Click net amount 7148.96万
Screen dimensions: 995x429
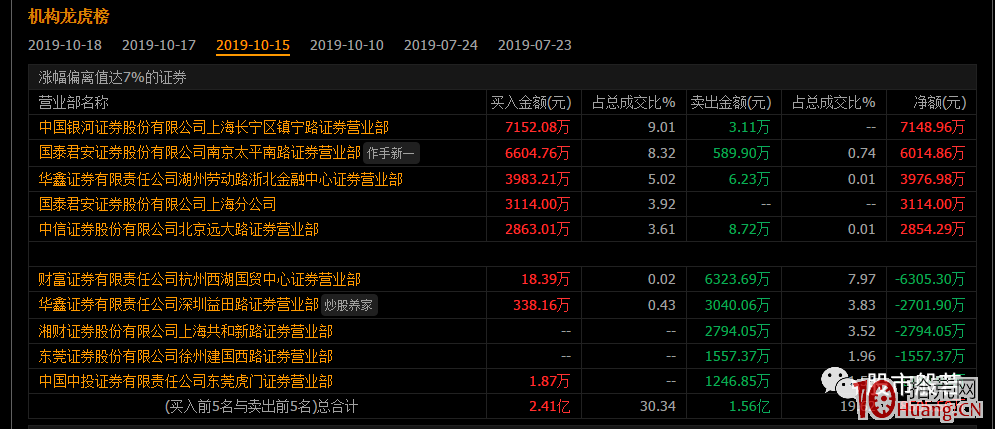[x=932, y=128]
